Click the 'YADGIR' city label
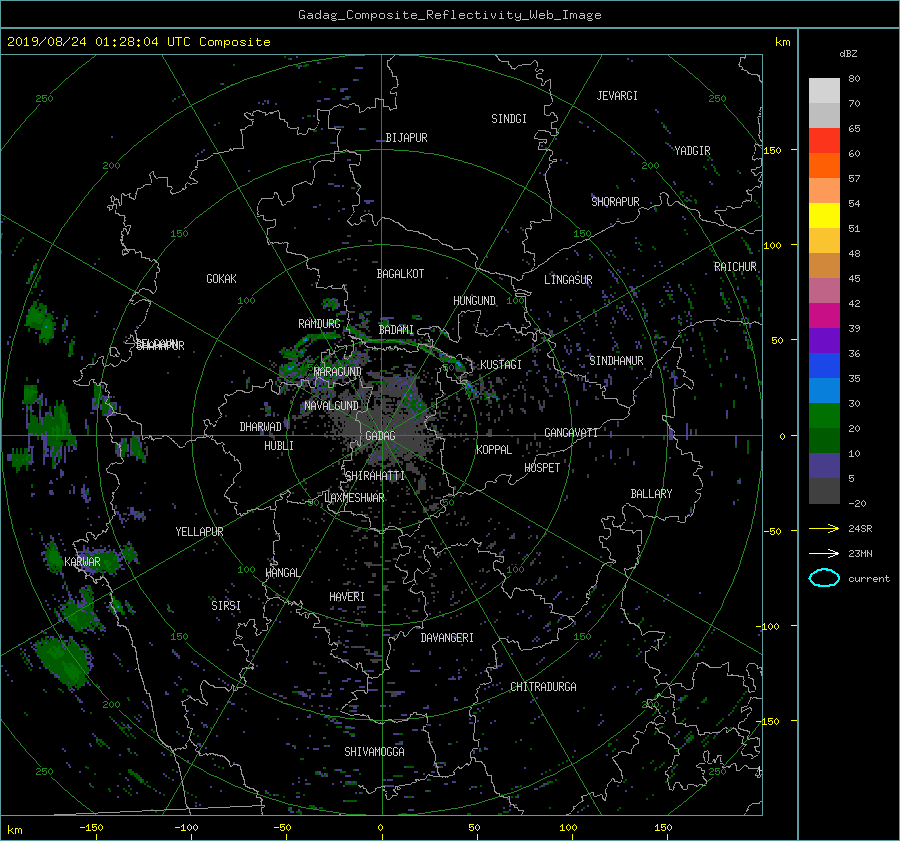Image resolution: width=900 pixels, height=841 pixels. pyautogui.click(x=692, y=151)
